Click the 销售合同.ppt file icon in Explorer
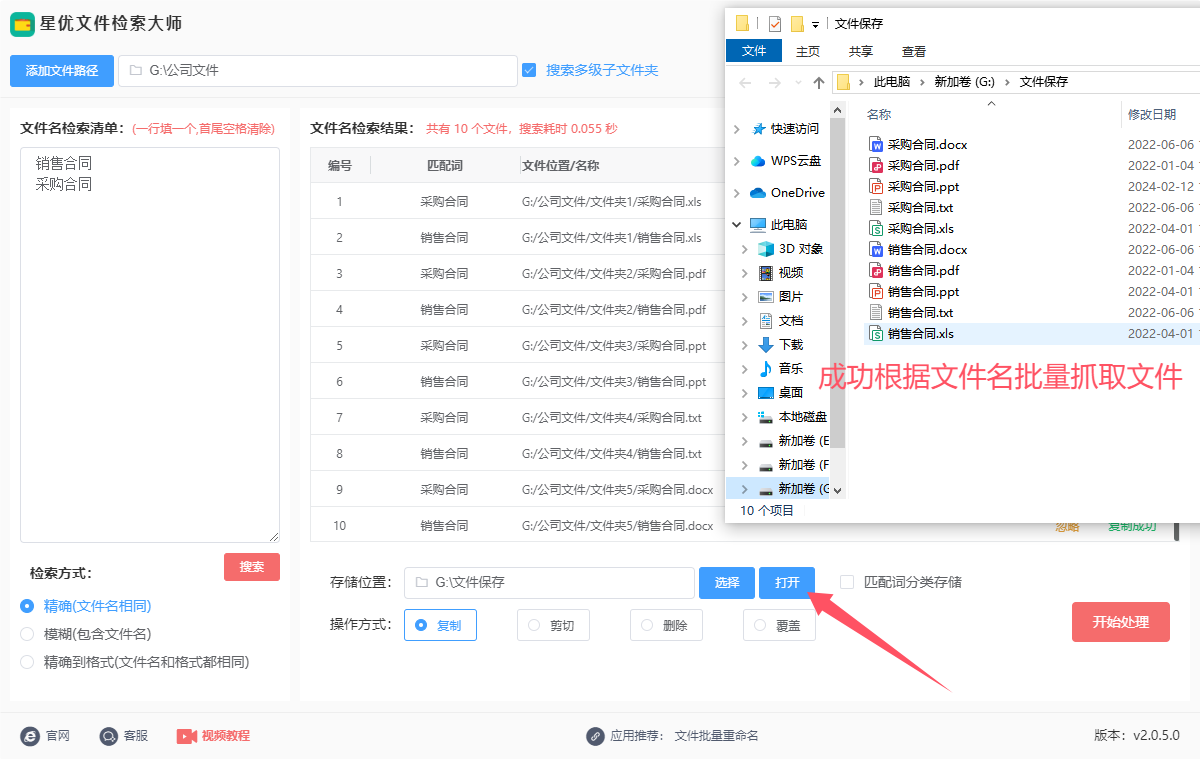Screen dimensions: 1200x760 [877, 292]
